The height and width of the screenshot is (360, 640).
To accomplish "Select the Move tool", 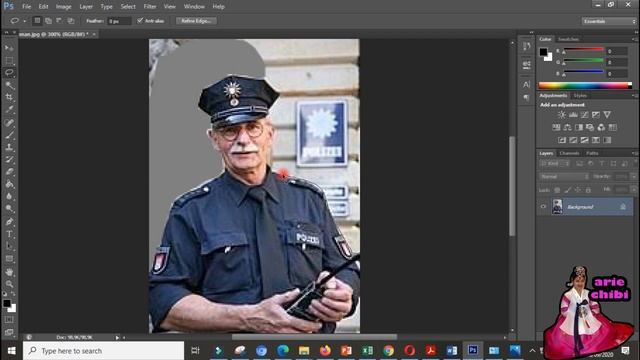I will point(9,48).
